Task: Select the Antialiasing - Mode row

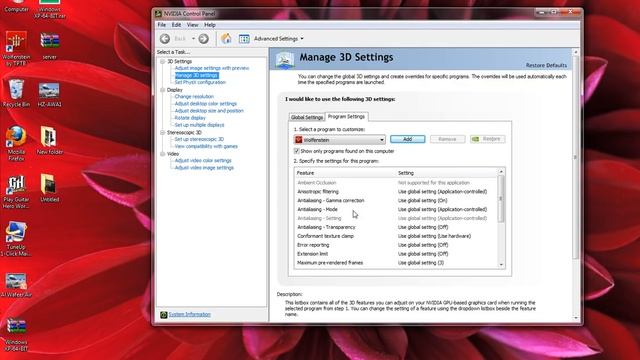Action: pos(396,209)
